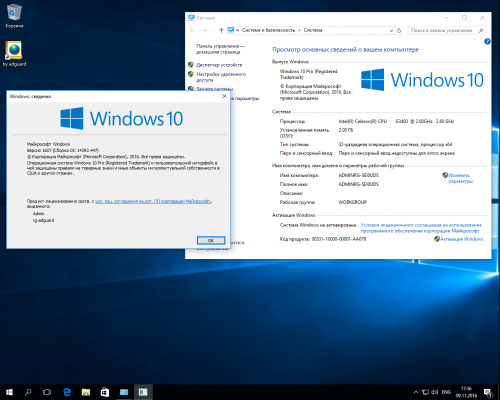Click the Windows activation link
This screenshot has width=500, height=400.
461,239
